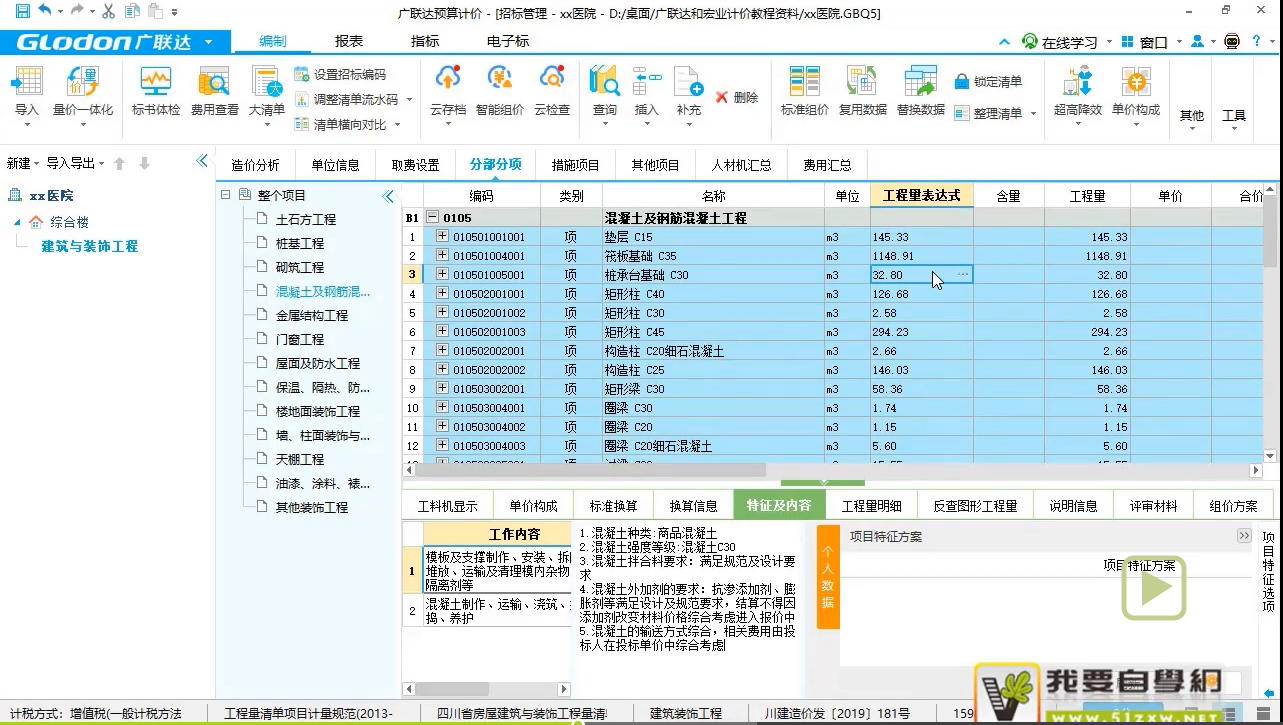Collapse the left project panel
The height and width of the screenshot is (725, 1283).
click(x=202, y=162)
